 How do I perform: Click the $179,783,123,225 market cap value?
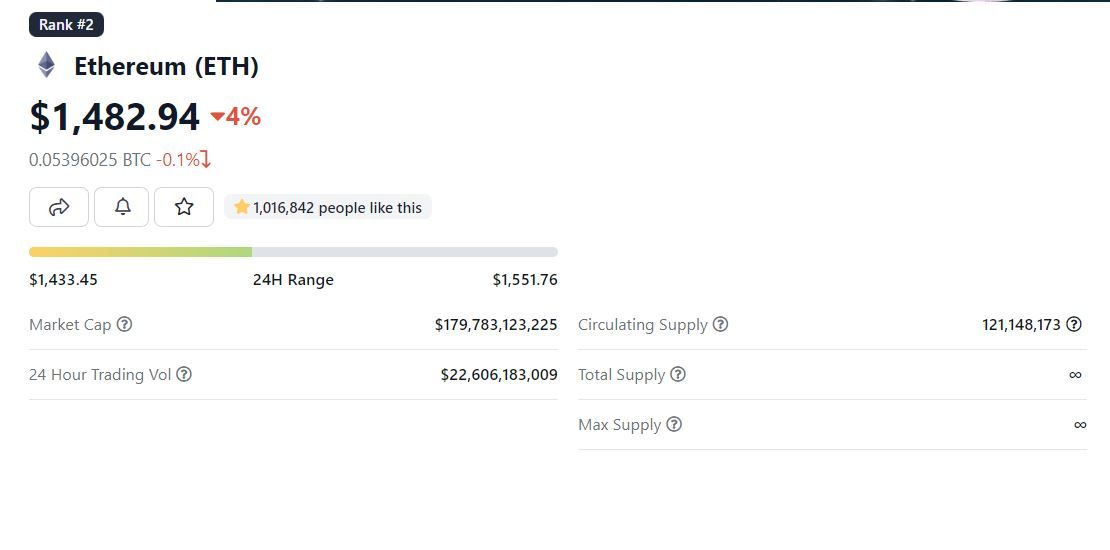pyautogui.click(x=496, y=324)
